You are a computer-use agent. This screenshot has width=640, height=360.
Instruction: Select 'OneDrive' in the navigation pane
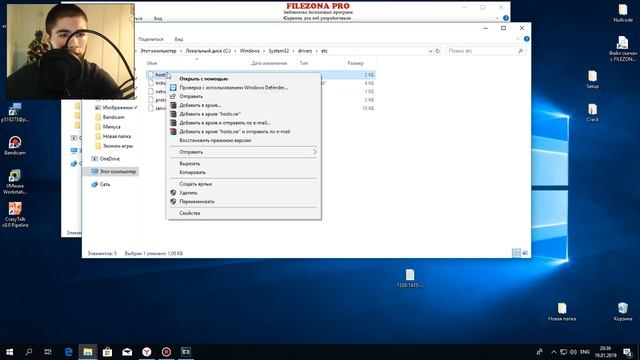[x=109, y=159]
